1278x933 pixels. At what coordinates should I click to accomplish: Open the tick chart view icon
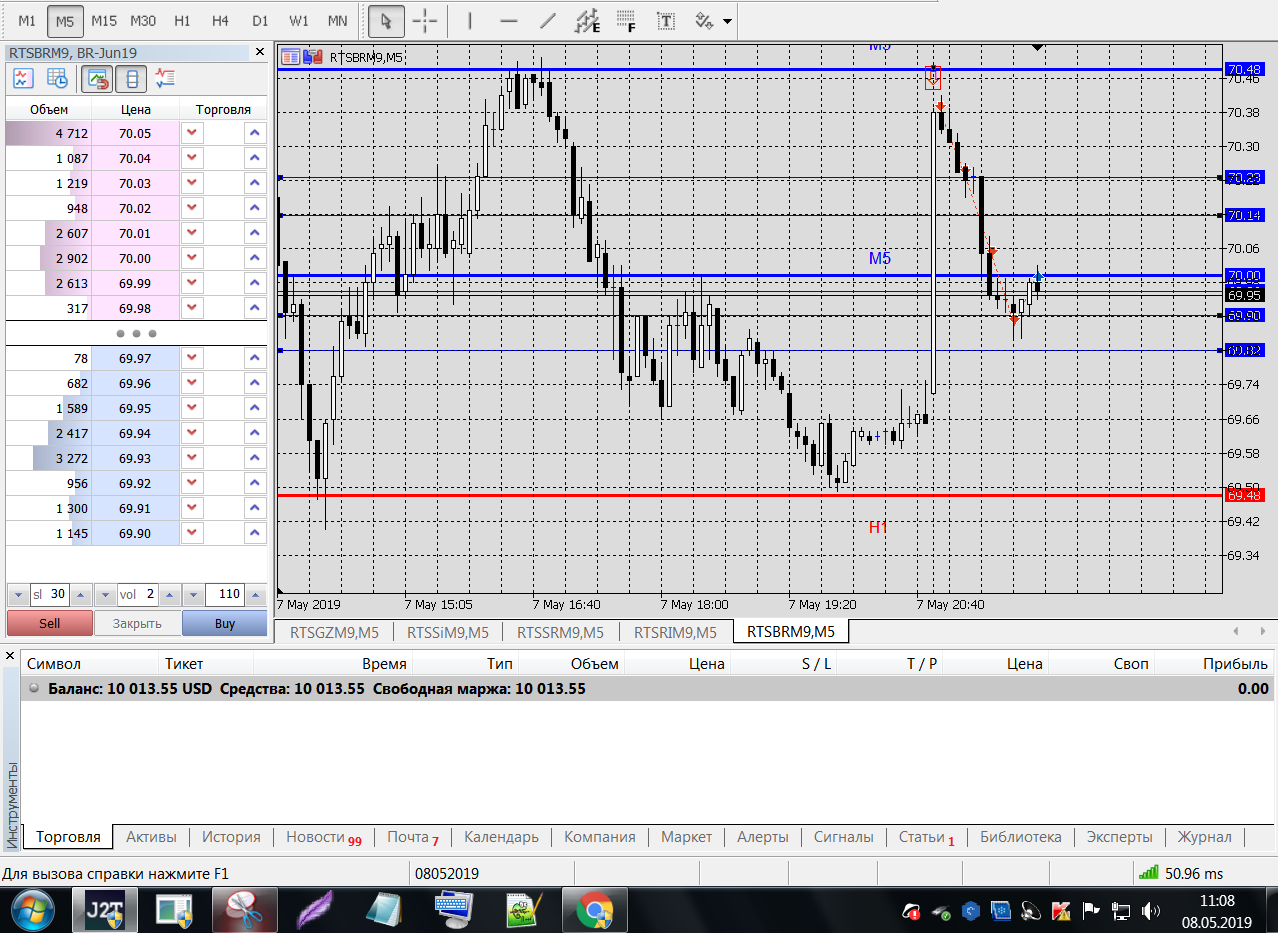pyautogui.click(x=23, y=78)
